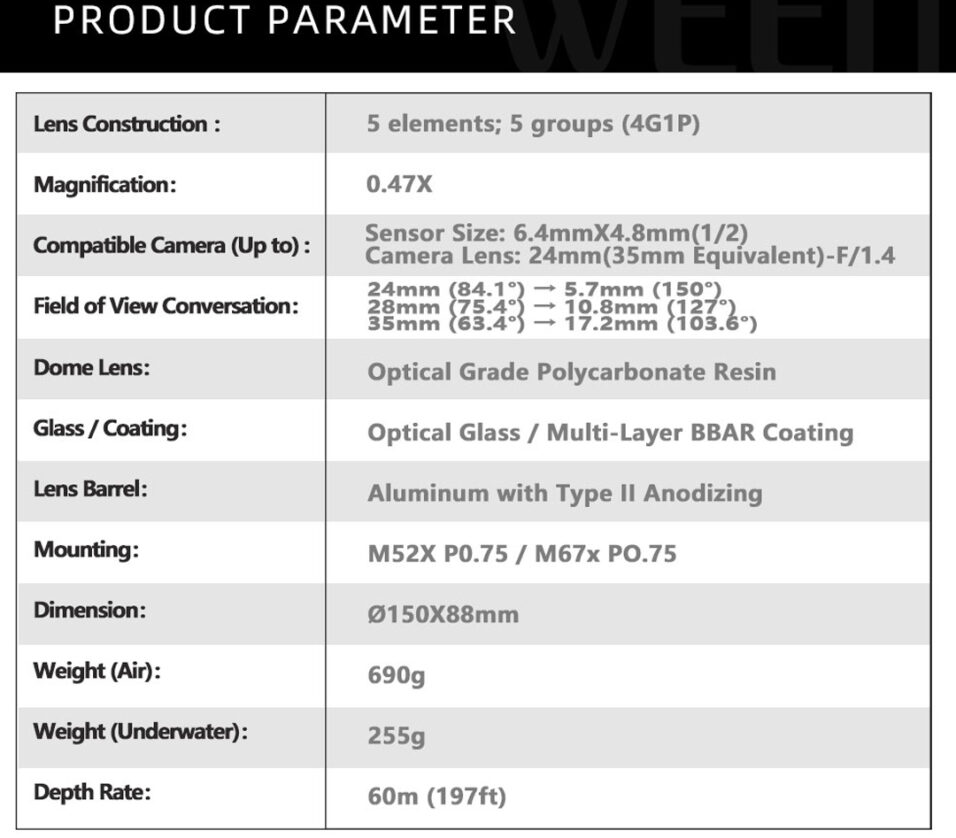
Task: Click the PRODUCT PARAMETER heading
Action: (285, 20)
